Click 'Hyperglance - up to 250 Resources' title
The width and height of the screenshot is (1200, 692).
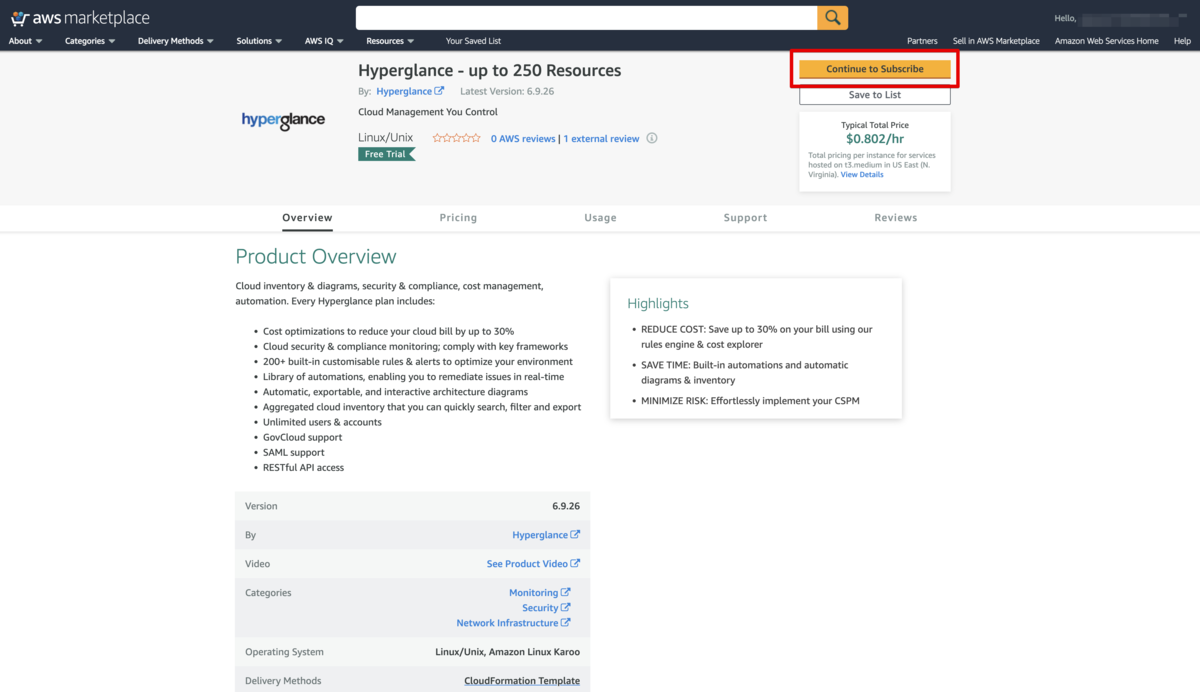coord(490,70)
